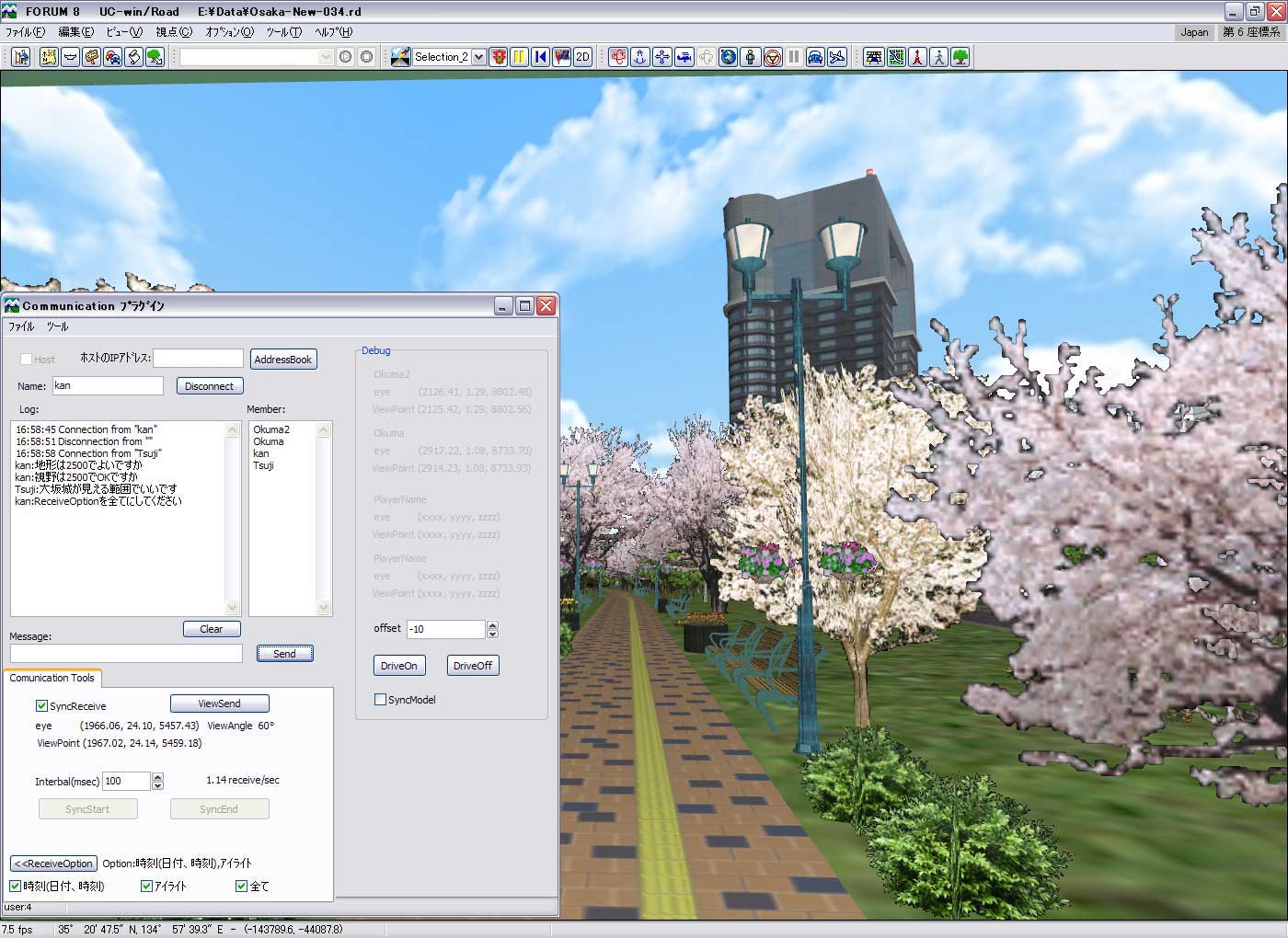
Task: Increase the offset value with up arrow
Action: click(492, 625)
